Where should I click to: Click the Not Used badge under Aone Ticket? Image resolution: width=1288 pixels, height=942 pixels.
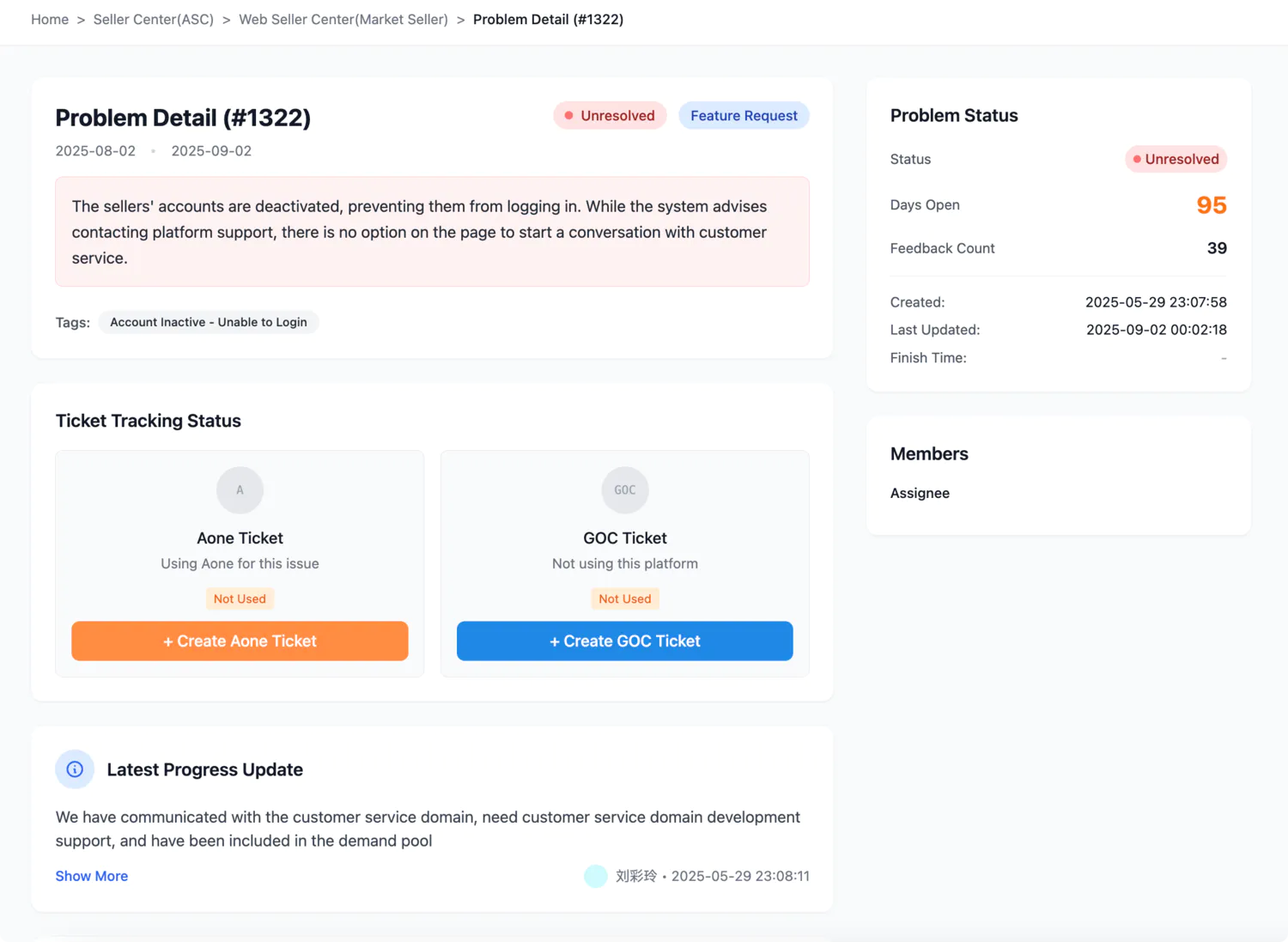point(240,599)
